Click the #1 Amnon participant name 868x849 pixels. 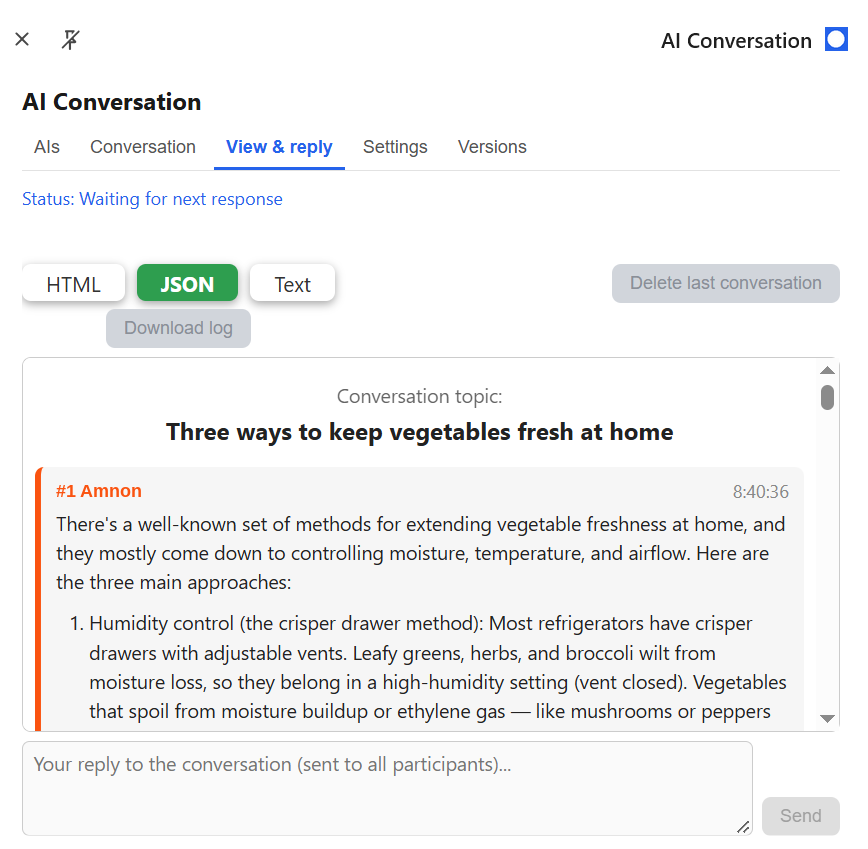[x=99, y=491]
